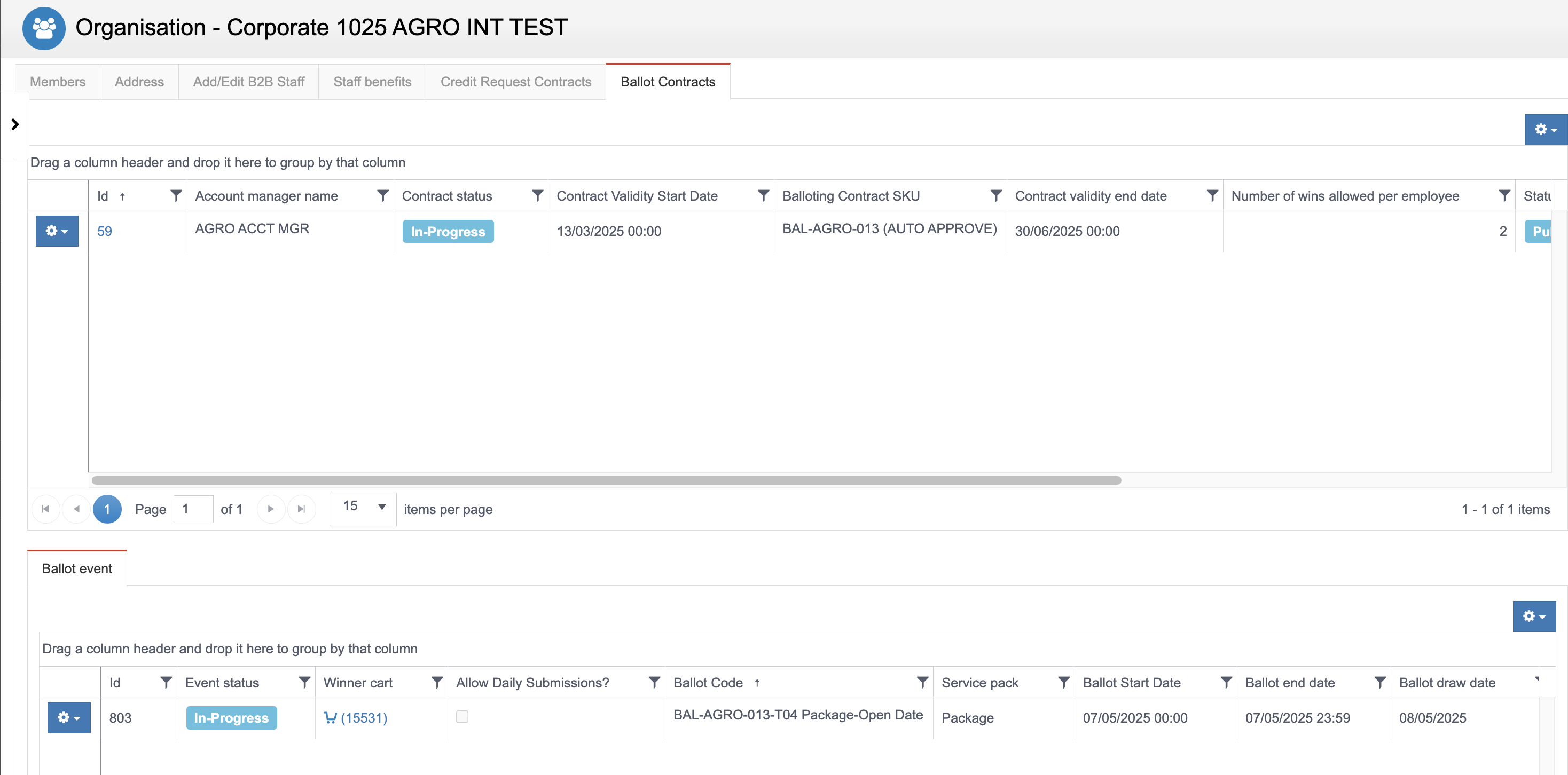Screen dimensions: 1568x775
Task: Open the Credit Request Contracts tab
Action: 515,82
